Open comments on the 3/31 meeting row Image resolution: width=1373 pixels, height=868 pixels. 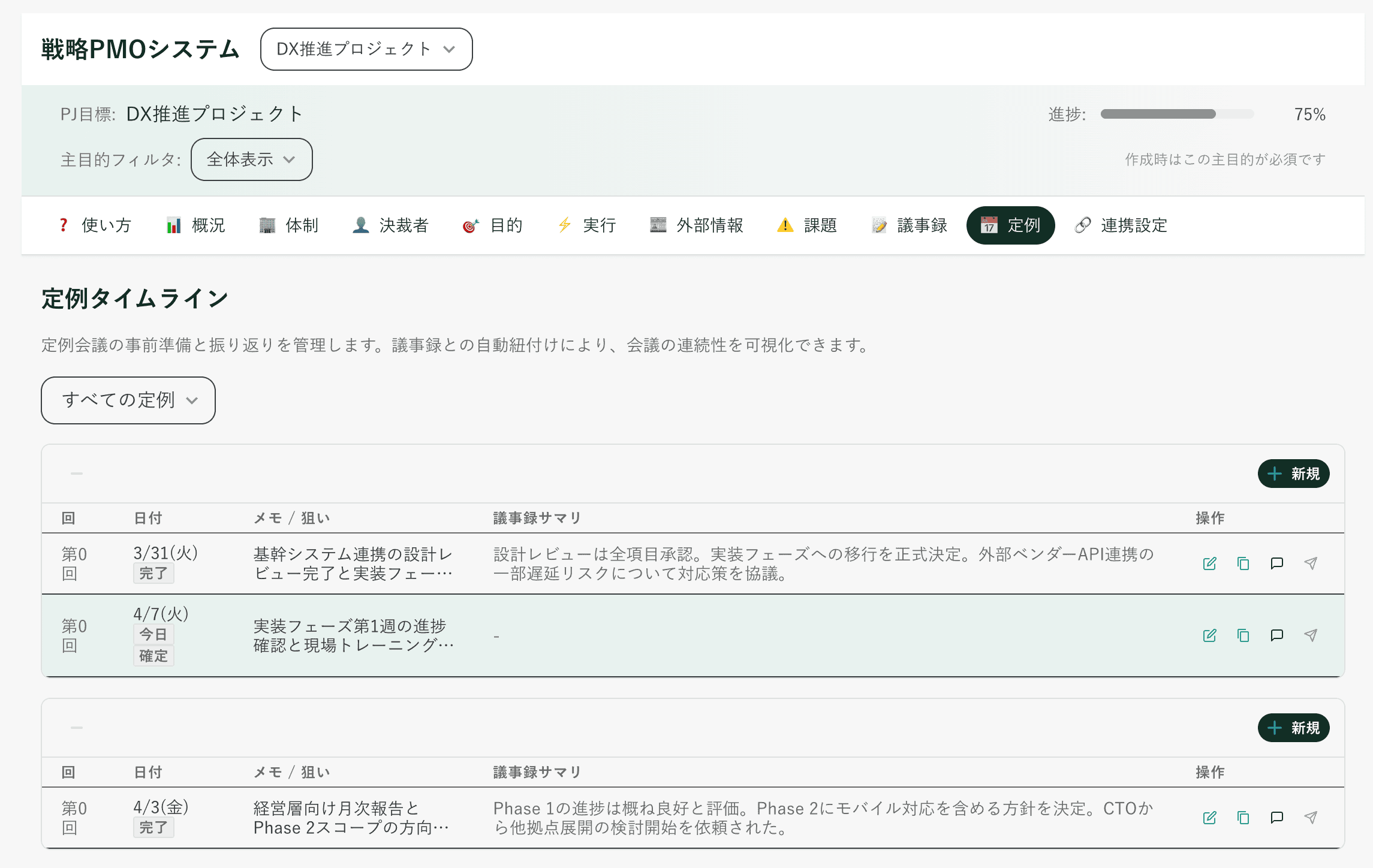coord(1276,563)
